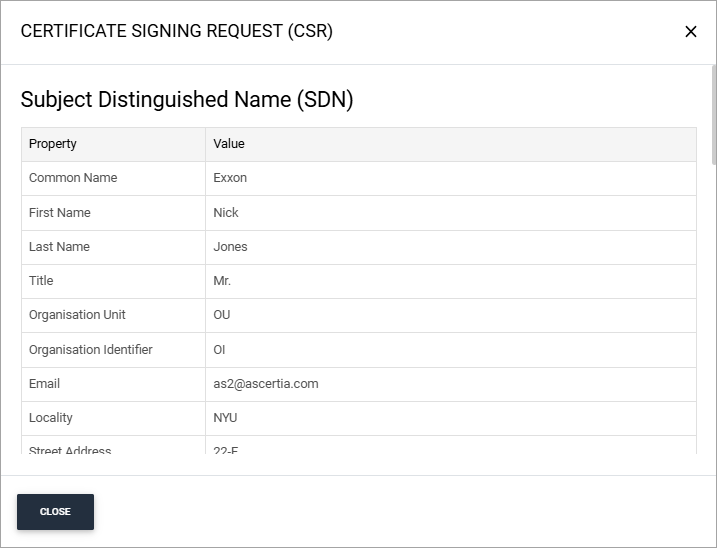The width and height of the screenshot is (717, 548).
Task: Click the Value column header
Action: point(229,144)
